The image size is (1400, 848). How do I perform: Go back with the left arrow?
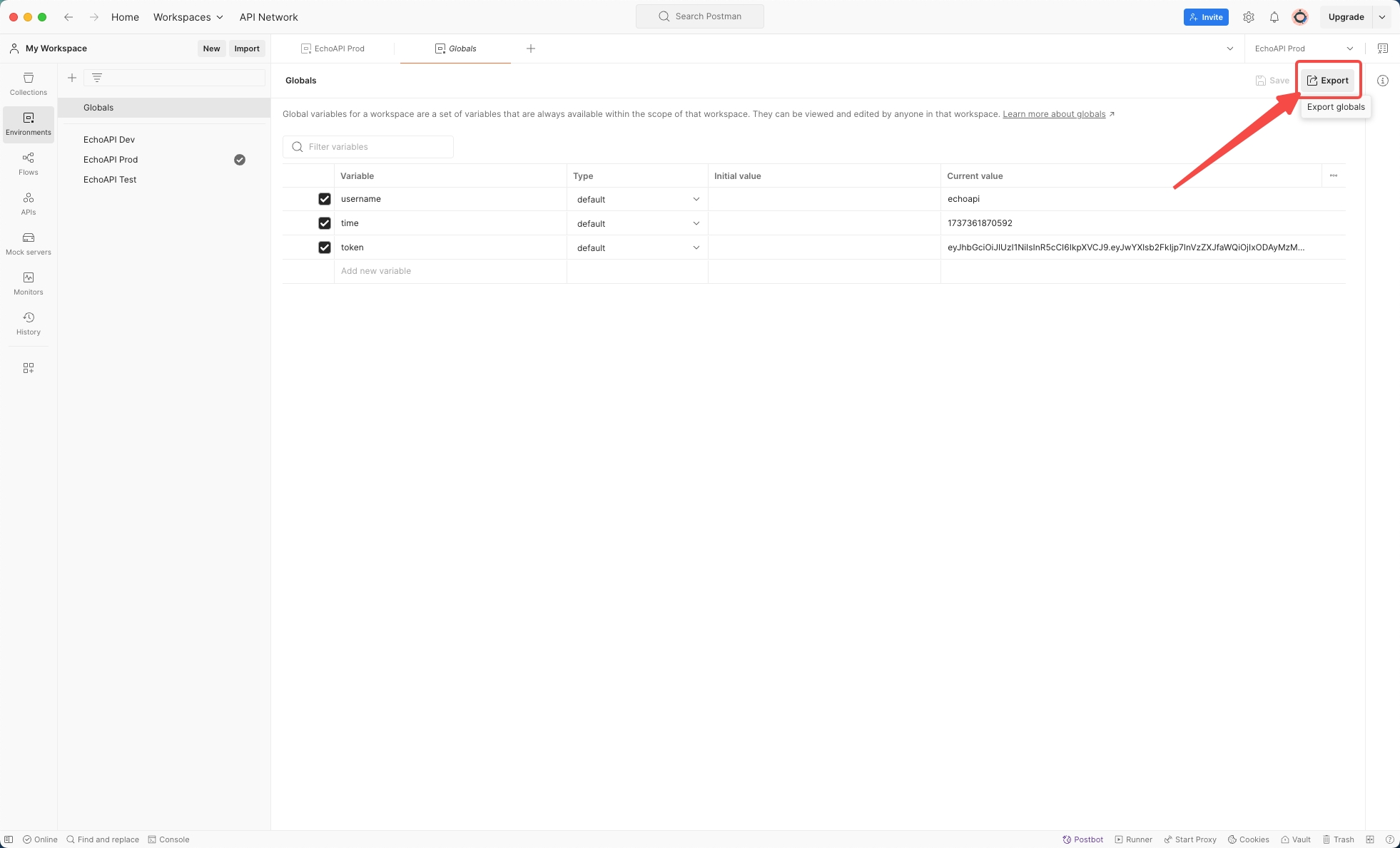[69, 17]
